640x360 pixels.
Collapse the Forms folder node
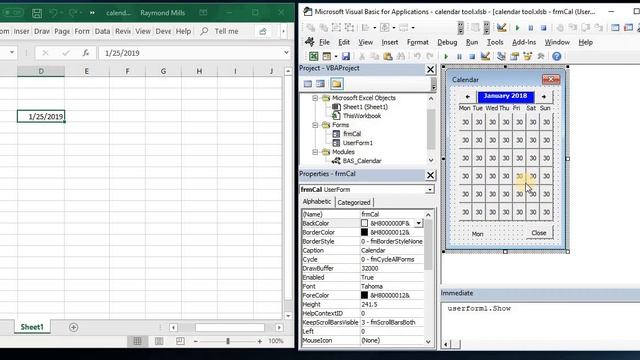(x=315, y=125)
